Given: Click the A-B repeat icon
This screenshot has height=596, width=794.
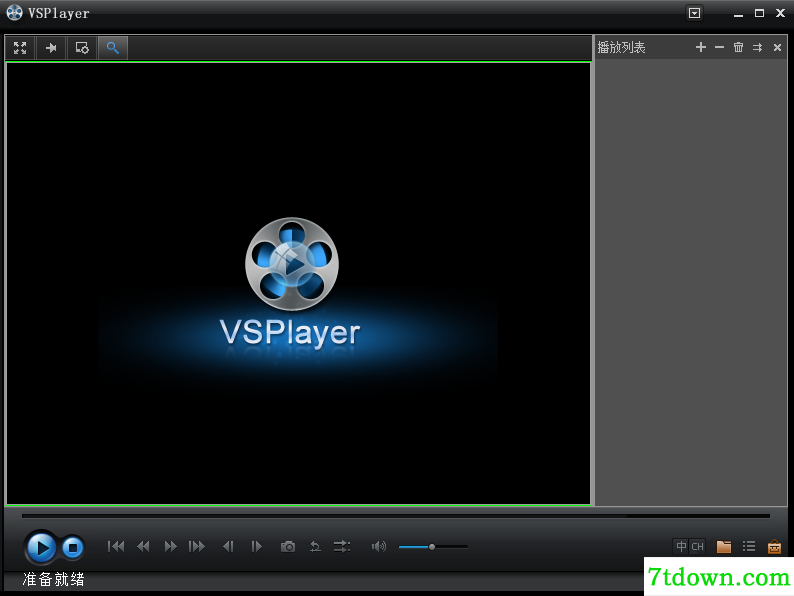Looking at the screenshot, I should click(315, 546).
